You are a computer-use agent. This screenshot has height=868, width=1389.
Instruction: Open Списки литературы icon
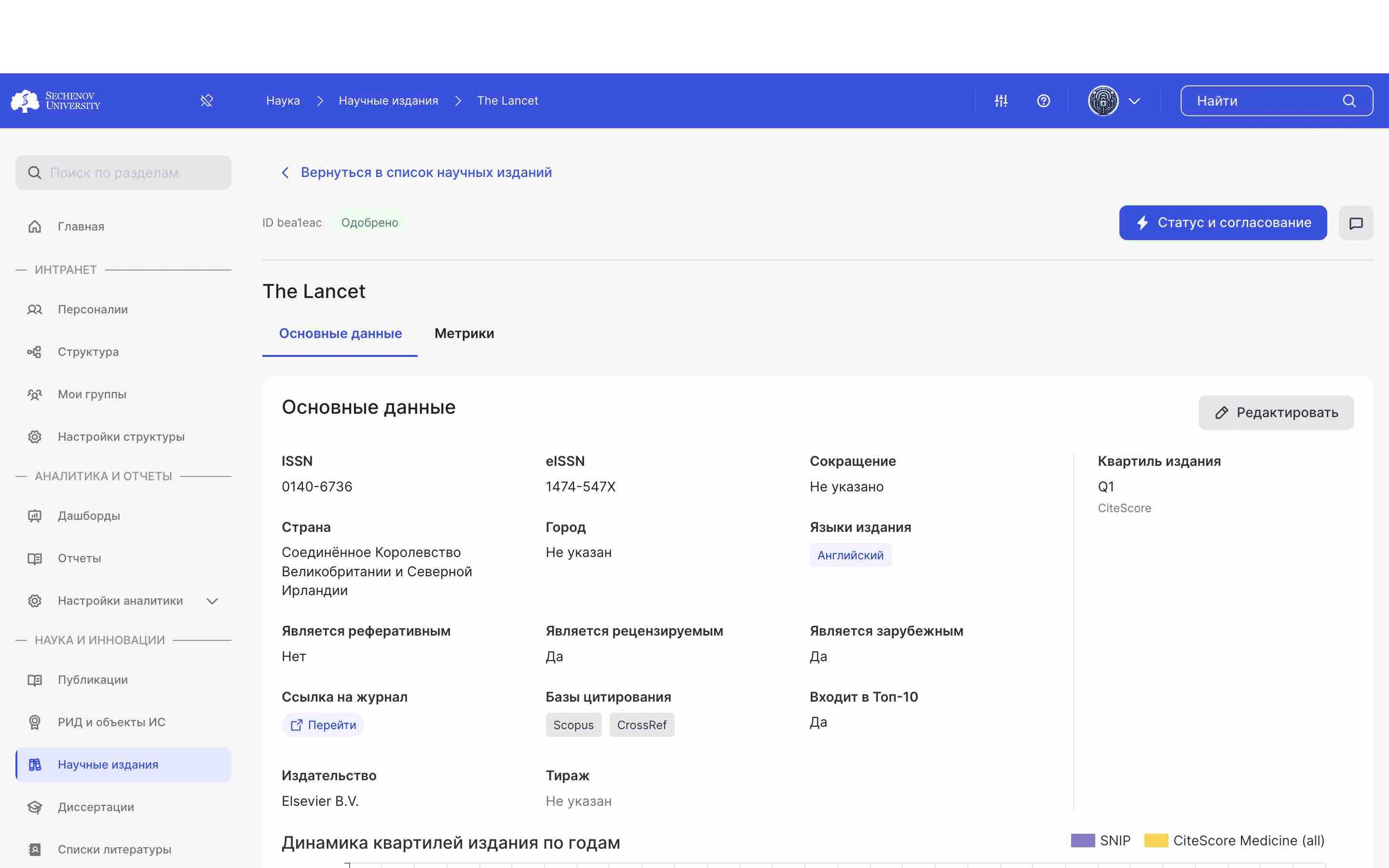pos(34,850)
